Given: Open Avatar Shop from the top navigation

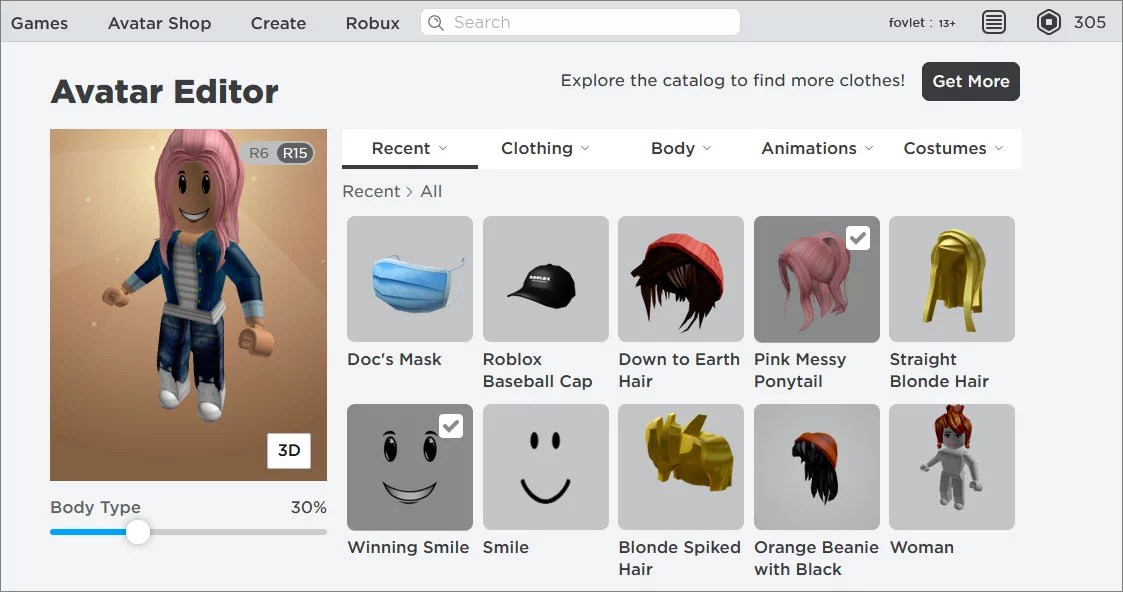Looking at the screenshot, I should pyautogui.click(x=159, y=22).
